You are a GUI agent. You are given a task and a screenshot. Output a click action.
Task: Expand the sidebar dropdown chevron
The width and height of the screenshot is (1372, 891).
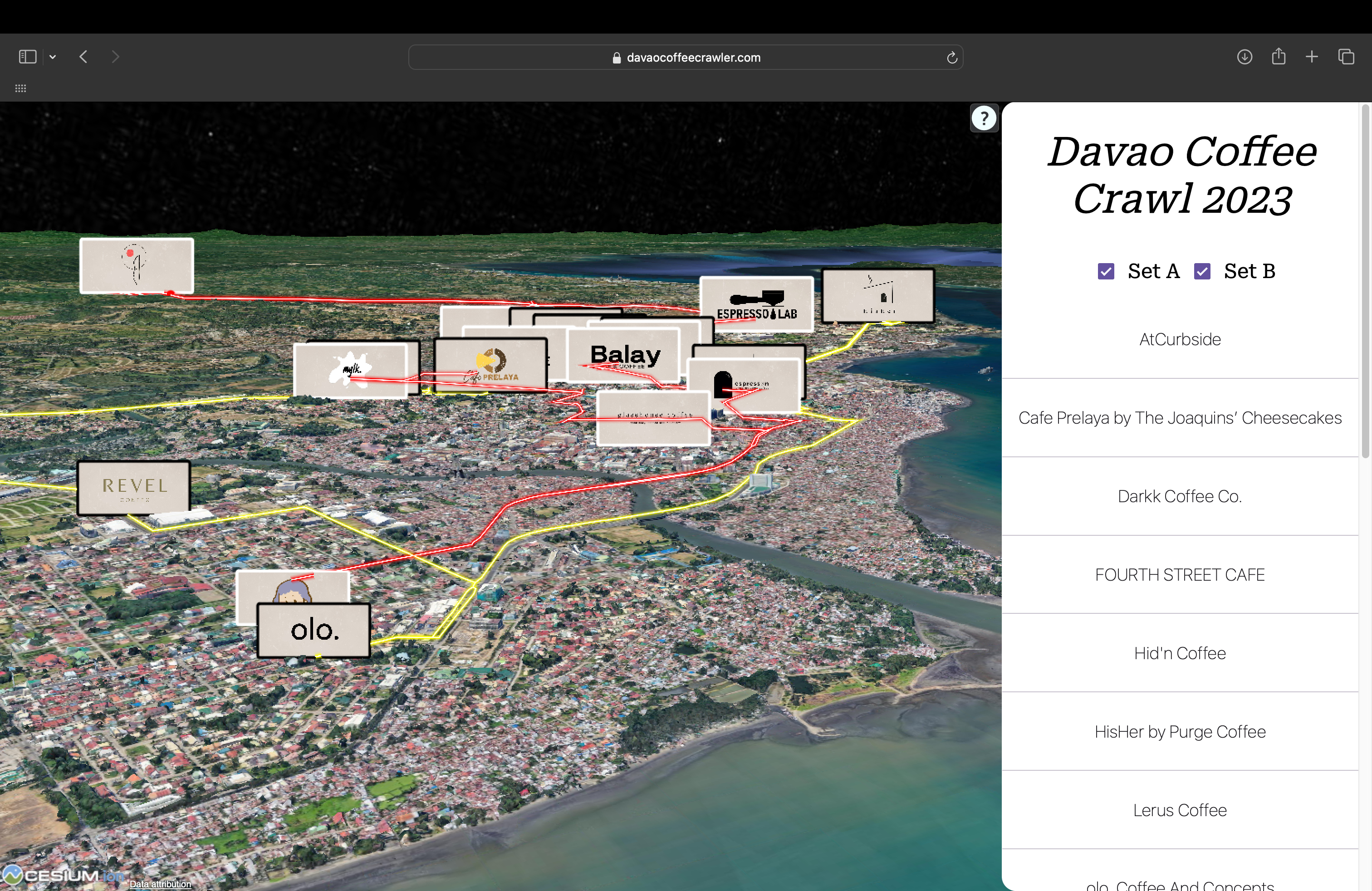(x=53, y=56)
